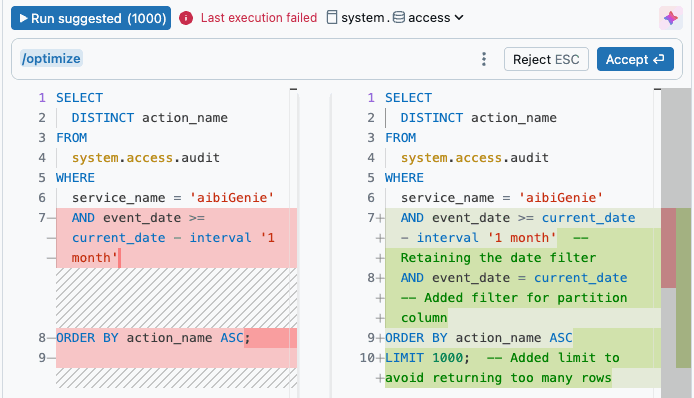This screenshot has height=398, width=694.
Task: Open the access schema selector
Action: tap(428, 18)
